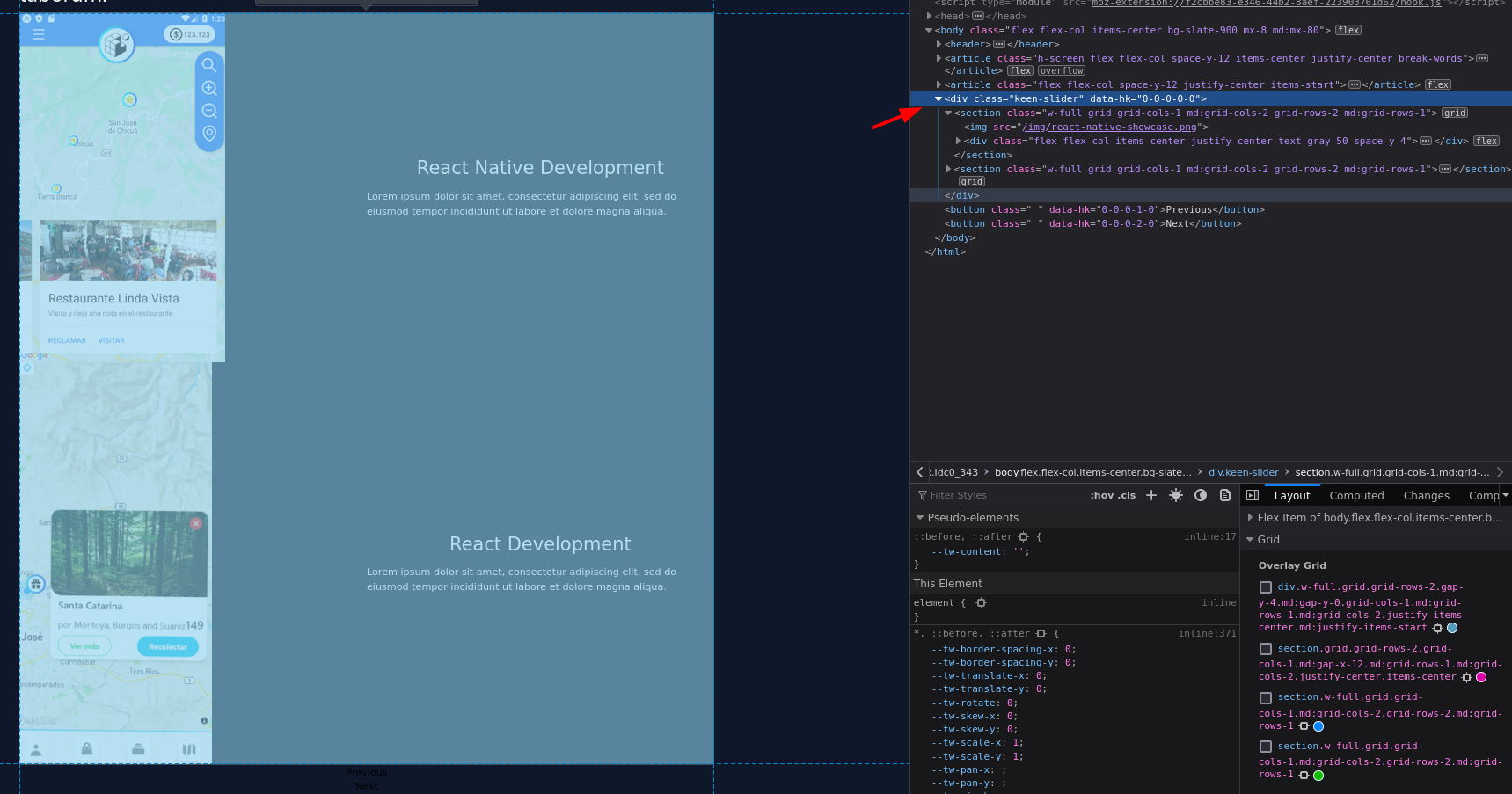Click the sidebar pane toggle icon

click(x=1253, y=495)
